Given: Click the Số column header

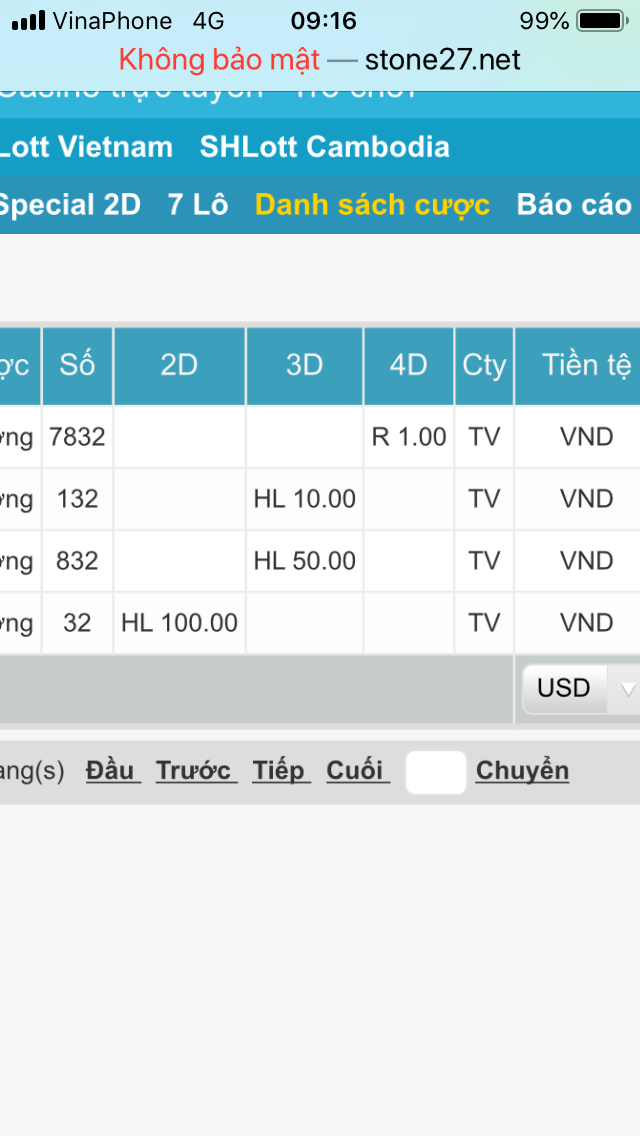Looking at the screenshot, I should tap(77, 365).
